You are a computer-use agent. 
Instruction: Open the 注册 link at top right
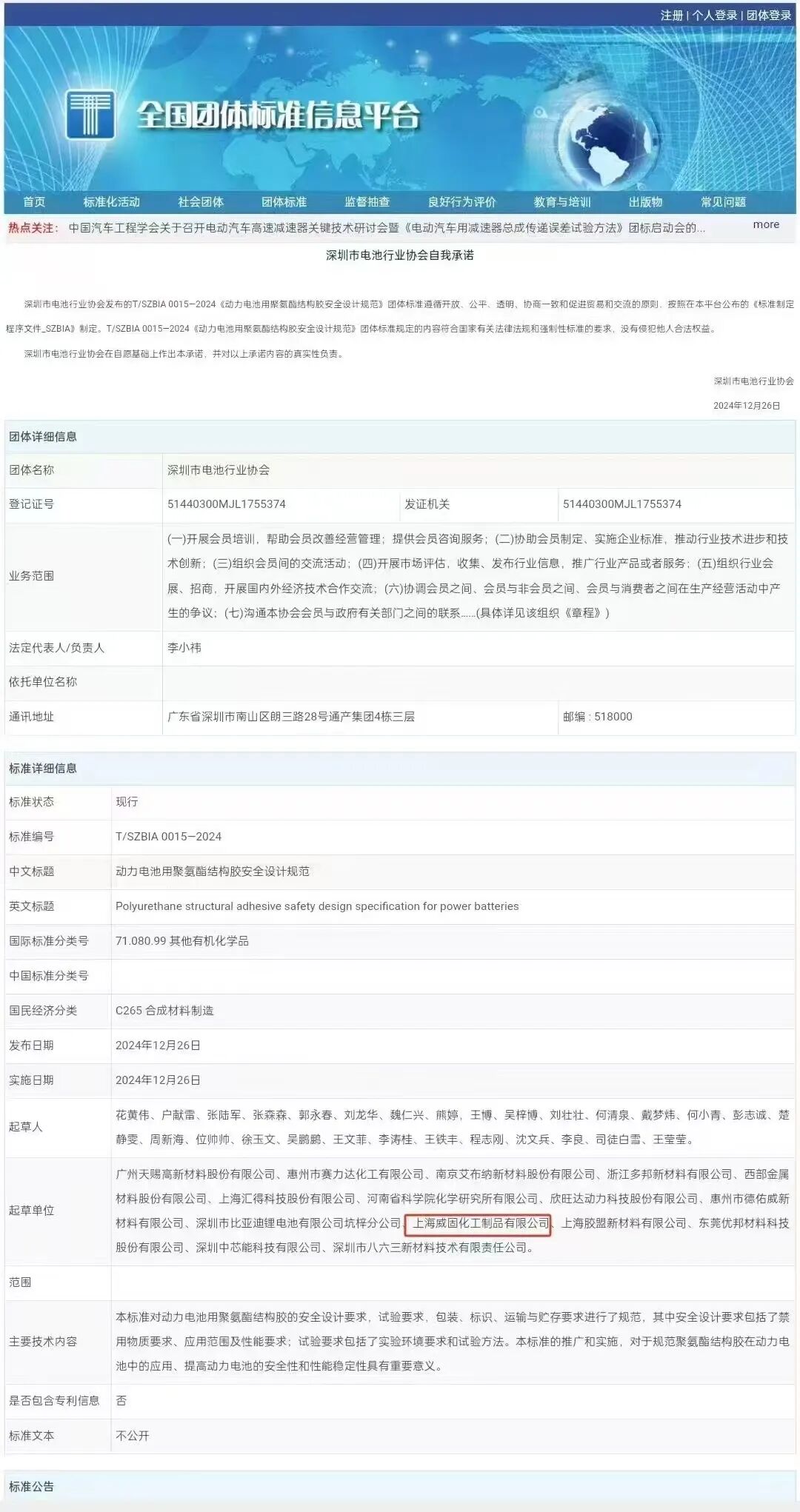[672, 15]
